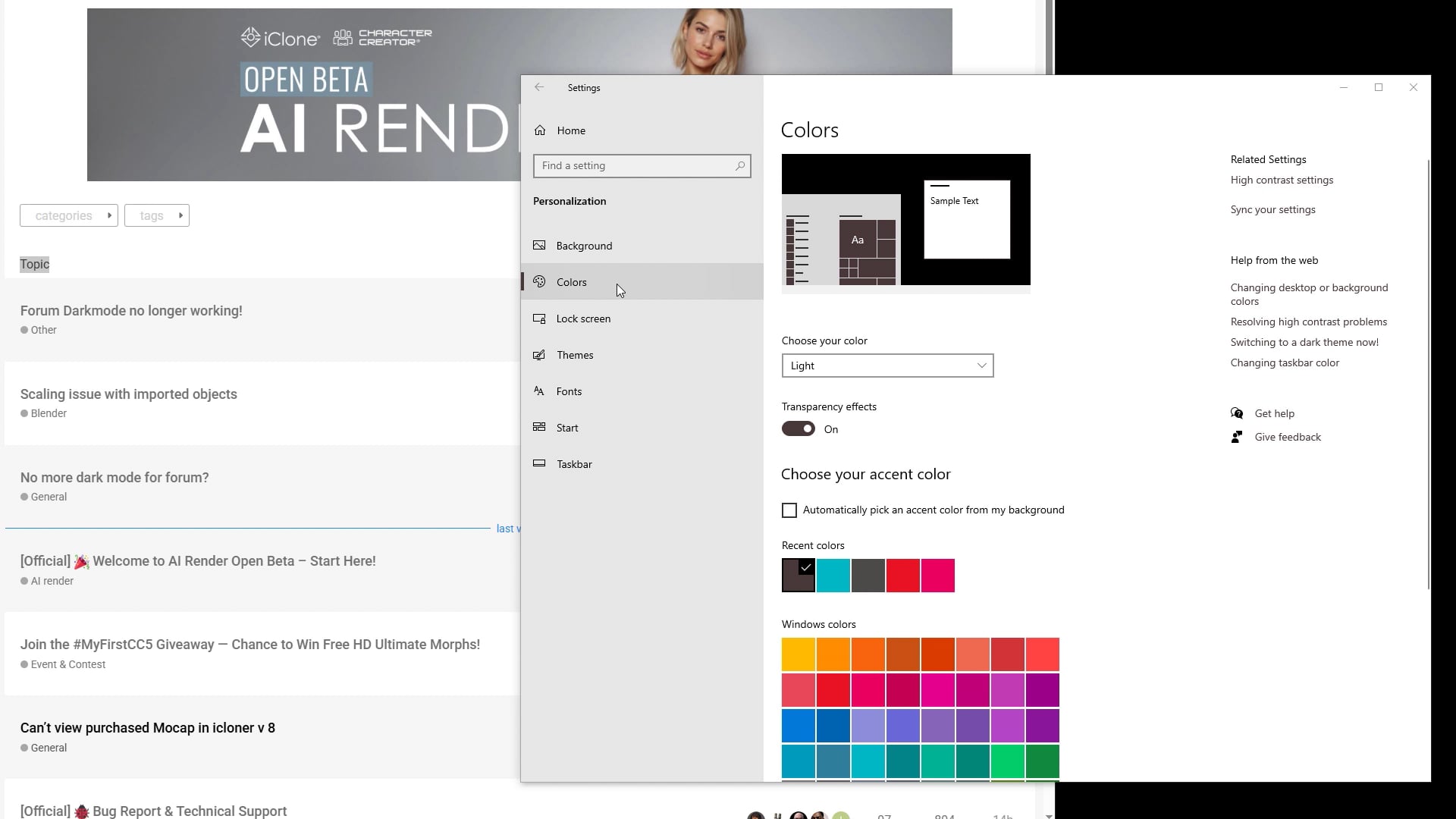The width and height of the screenshot is (1456, 819).
Task: Turn off Transparency effects switch
Action: [x=799, y=428]
